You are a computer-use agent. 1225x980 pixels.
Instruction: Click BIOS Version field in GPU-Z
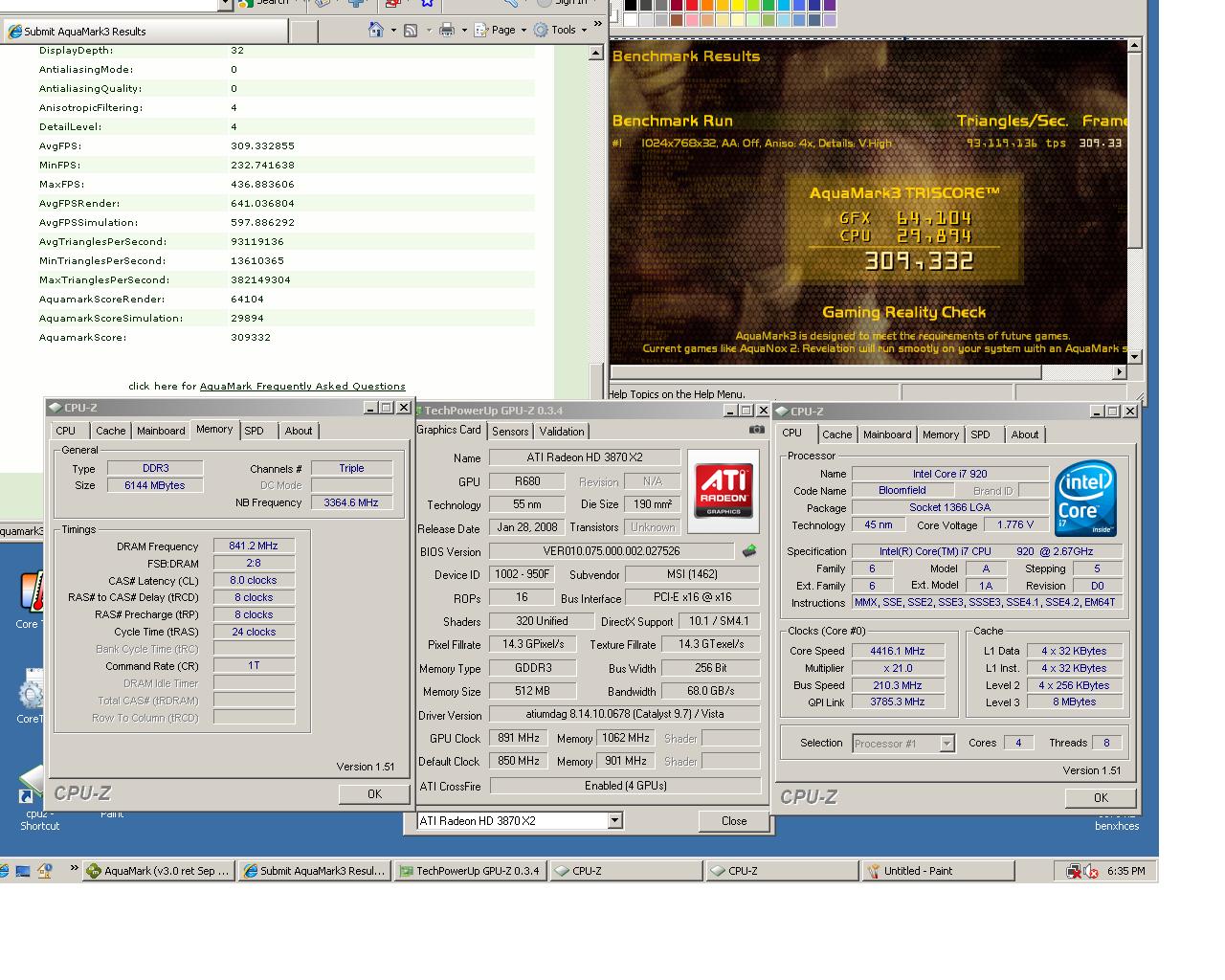click(612, 551)
